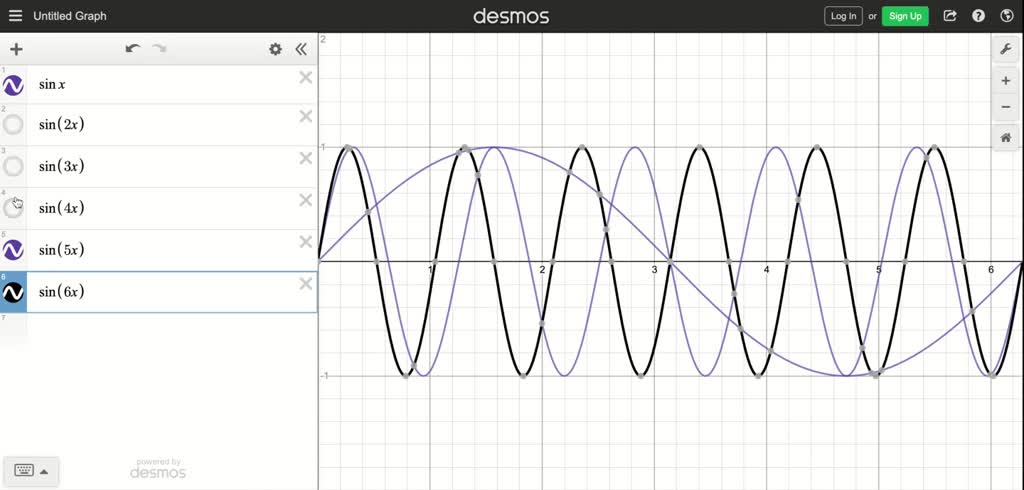The height and width of the screenshot is (490, 1024).
Task: Delete the sin(3x) expression
Action: click(x=306, y=158)
